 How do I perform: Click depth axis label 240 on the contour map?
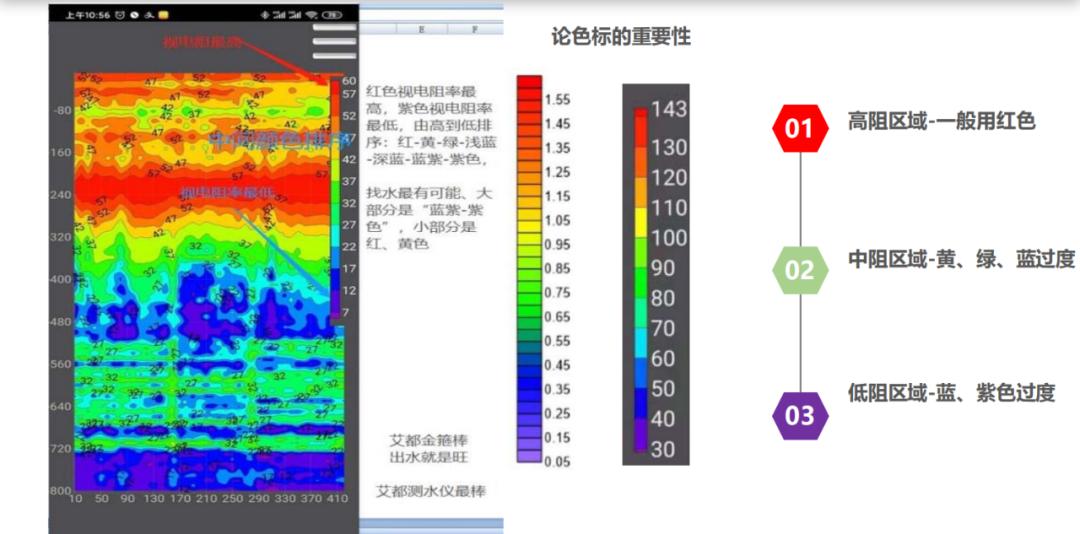[62, 195]
